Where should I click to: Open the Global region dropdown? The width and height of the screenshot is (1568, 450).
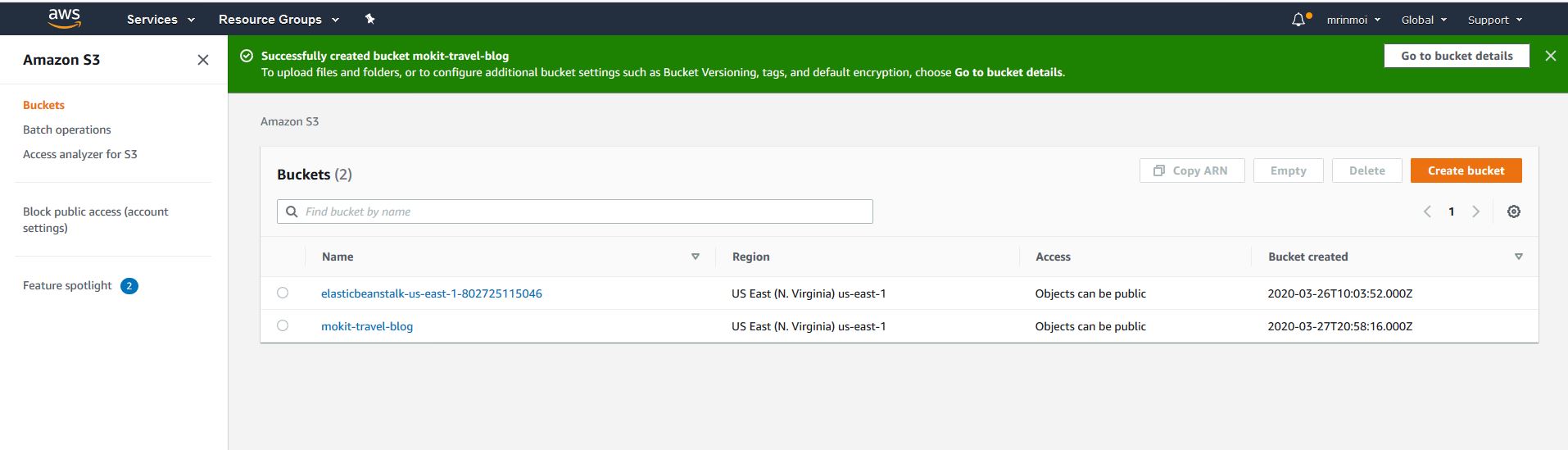click(x=1424, y=20)
